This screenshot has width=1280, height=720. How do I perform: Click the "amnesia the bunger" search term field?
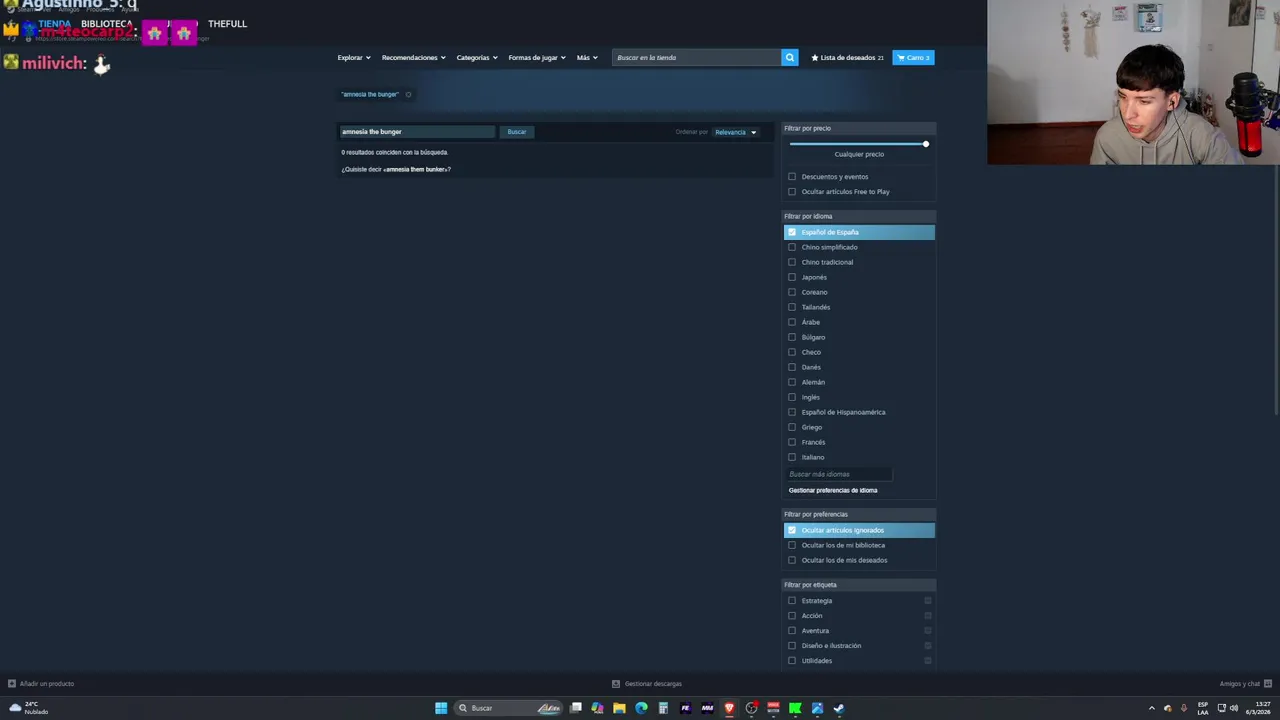coord(417,132)
